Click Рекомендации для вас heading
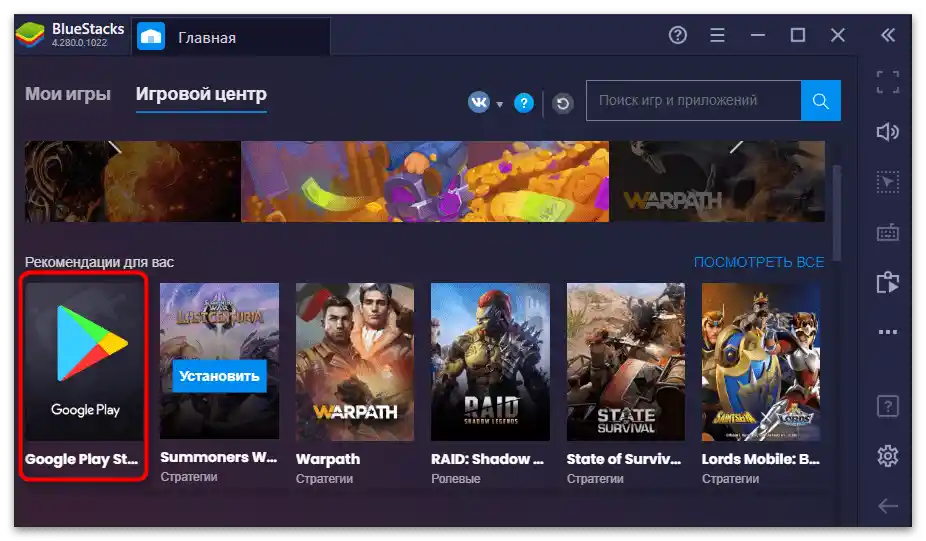 (99, 262)
